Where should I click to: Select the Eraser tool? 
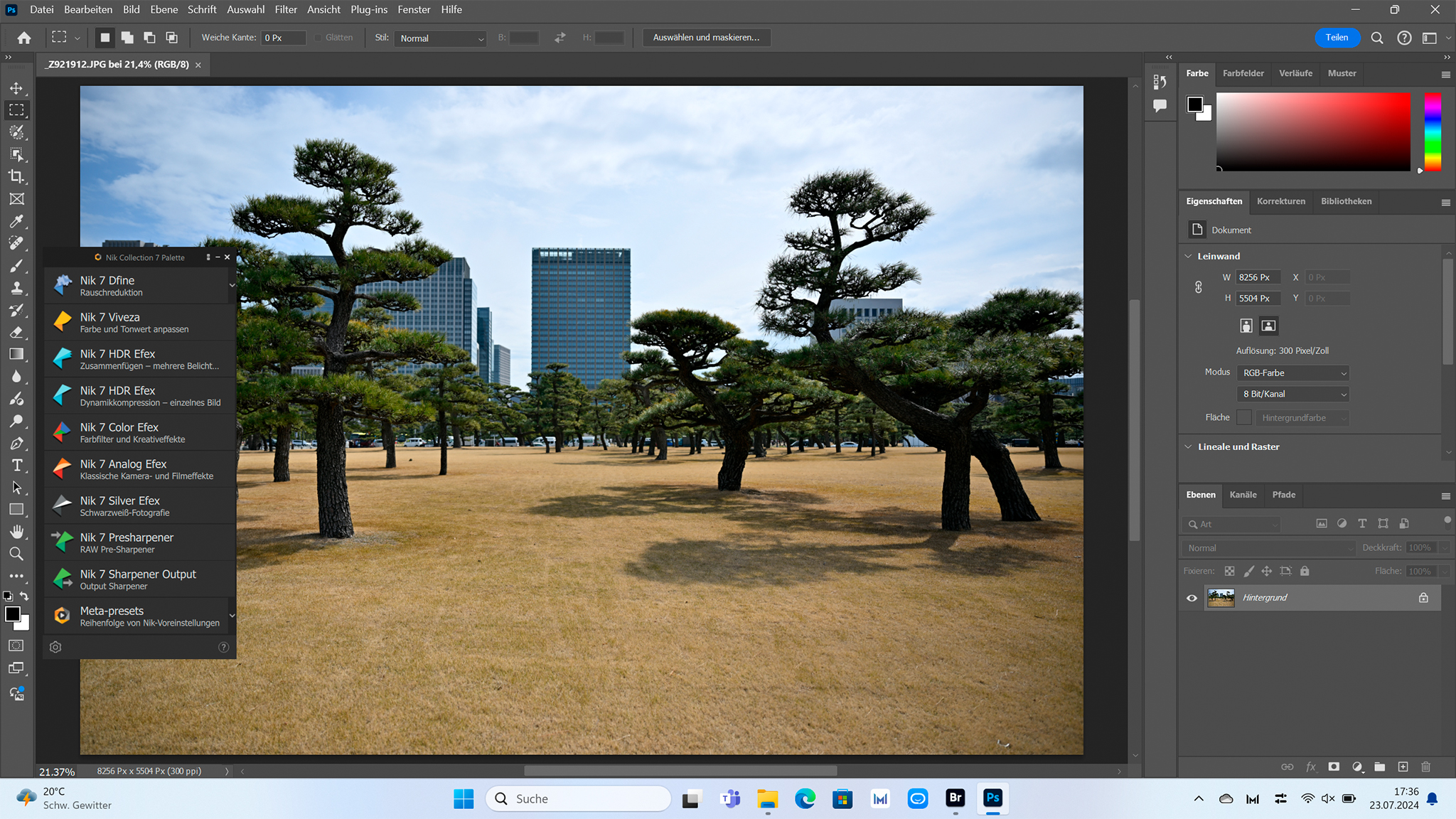(x=17, y=332)
